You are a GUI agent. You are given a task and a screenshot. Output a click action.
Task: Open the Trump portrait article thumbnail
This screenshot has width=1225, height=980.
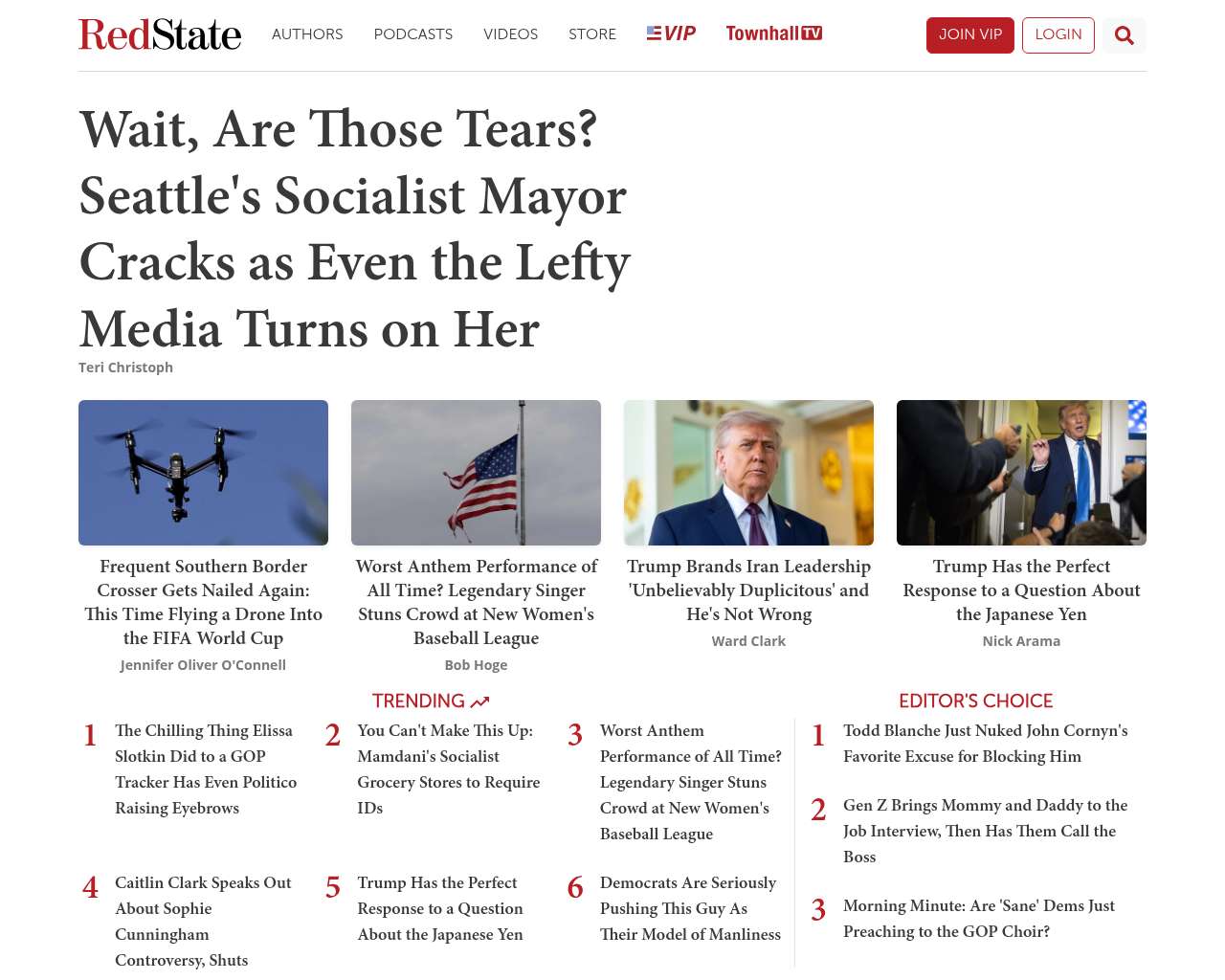pyautogui.click(x=748, y=473)
